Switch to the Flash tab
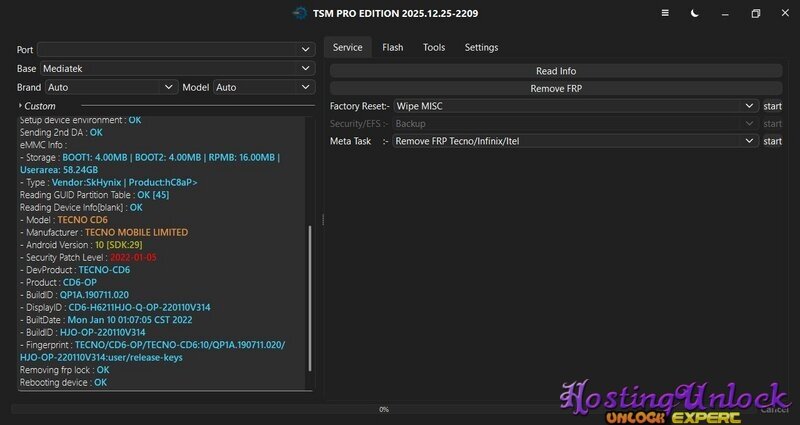Image resolution: width=800 pixels, height=425 pixels. pos(392,47)
